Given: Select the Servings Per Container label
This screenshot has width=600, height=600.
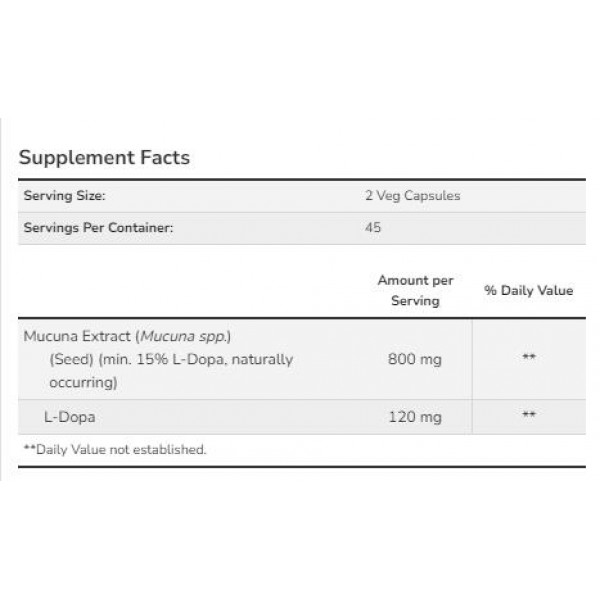Looking at the screenshot, I should [98, 228].
